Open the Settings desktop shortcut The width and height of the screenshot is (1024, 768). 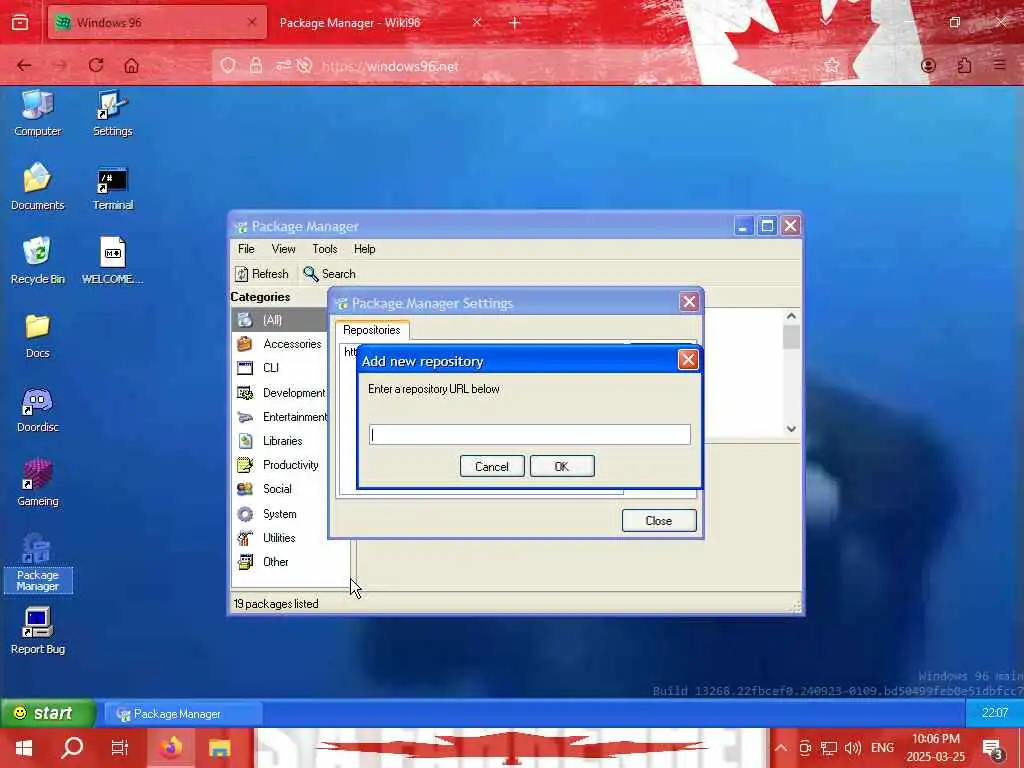click(112, 113)
